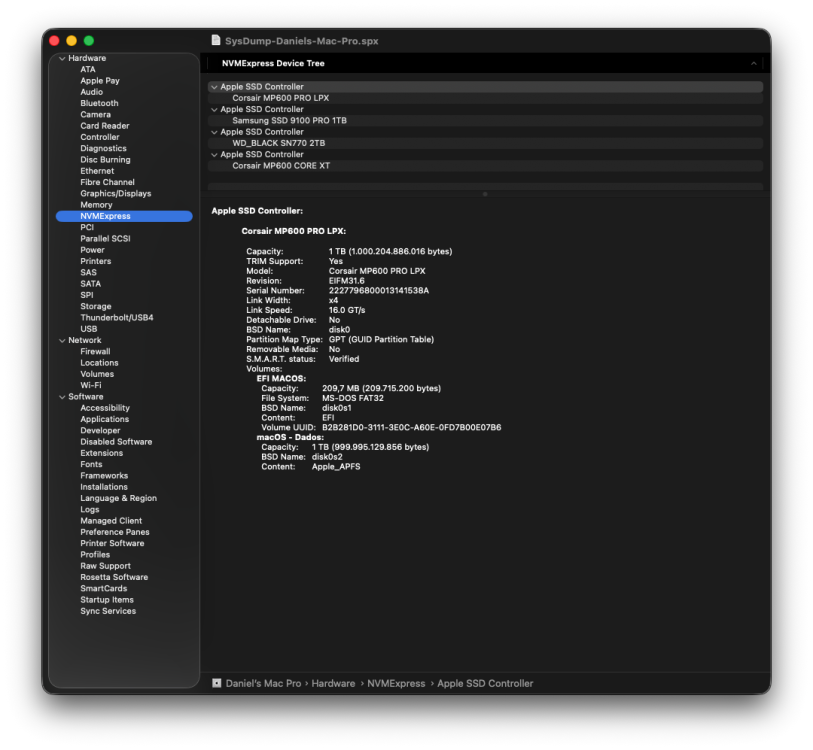Select SATA in the sidebar
Screen dimensions: 813x750
point(91,284)
